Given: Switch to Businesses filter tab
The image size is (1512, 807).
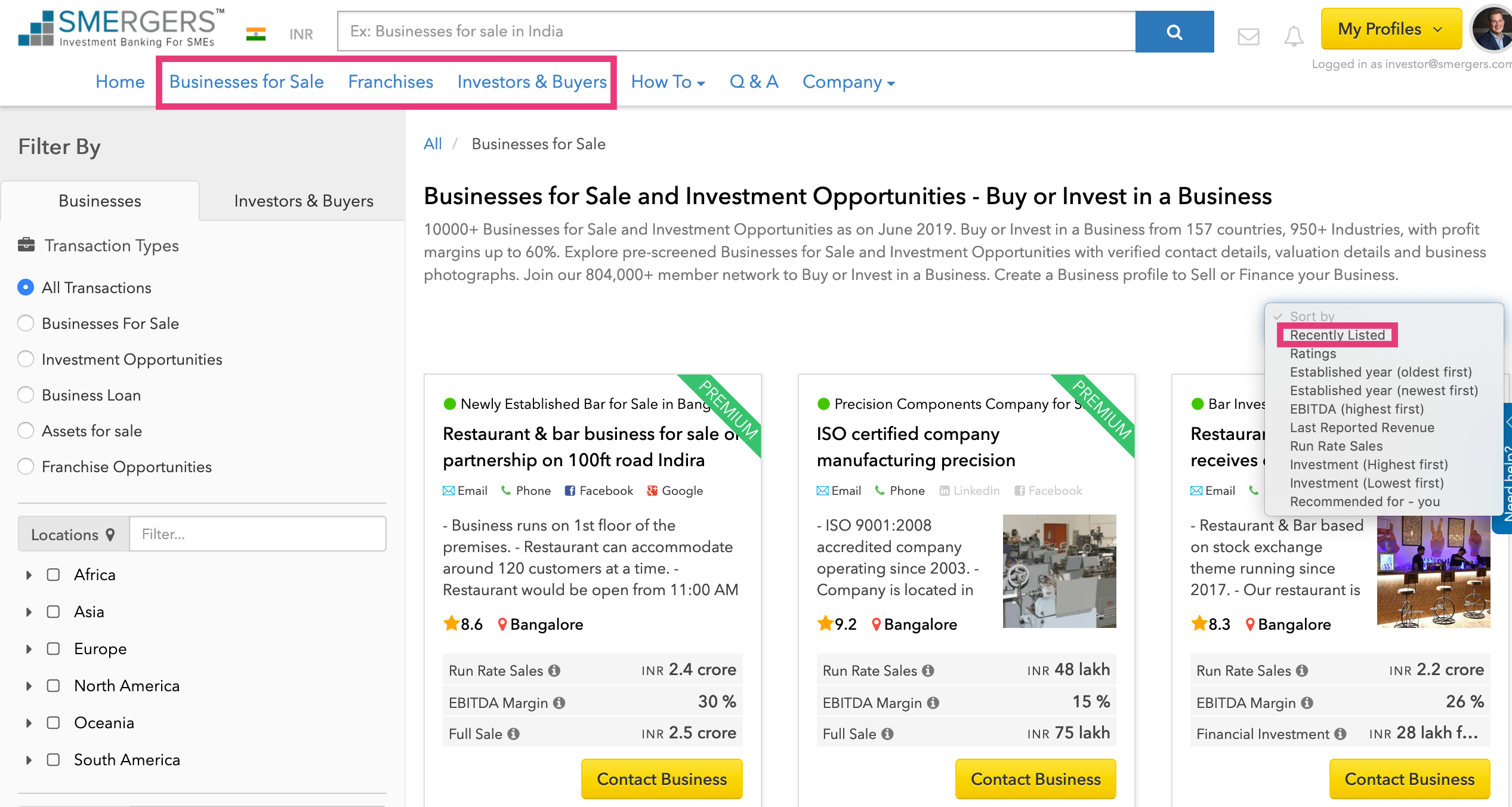Looking at the screenshot, I should [100, 201].
